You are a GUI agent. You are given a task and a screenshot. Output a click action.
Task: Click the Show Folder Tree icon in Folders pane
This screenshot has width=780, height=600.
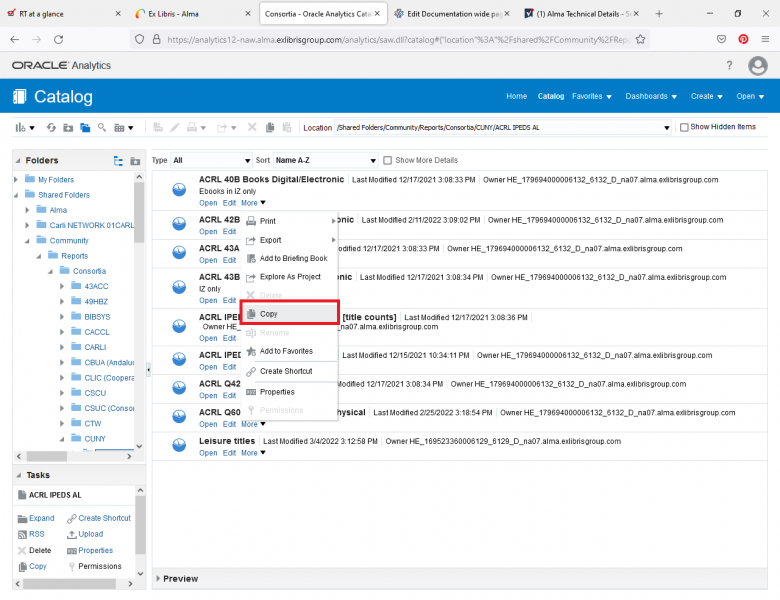pos(118,161)
